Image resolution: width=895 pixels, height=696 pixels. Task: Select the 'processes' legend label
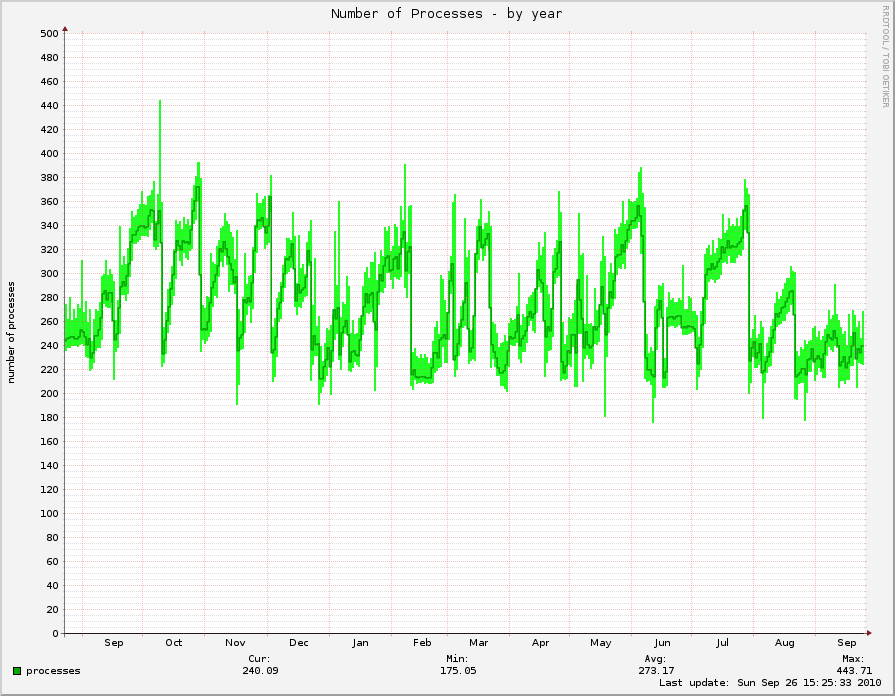pos(53,671)
